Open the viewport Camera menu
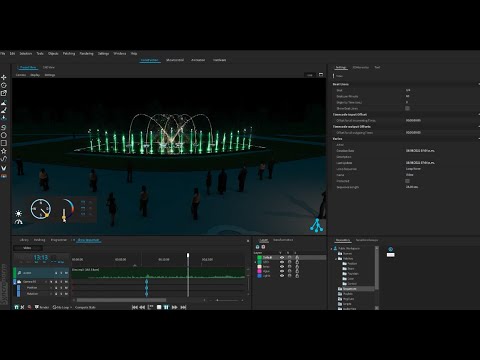Screen dimensions: 480x360 [21, 75]
